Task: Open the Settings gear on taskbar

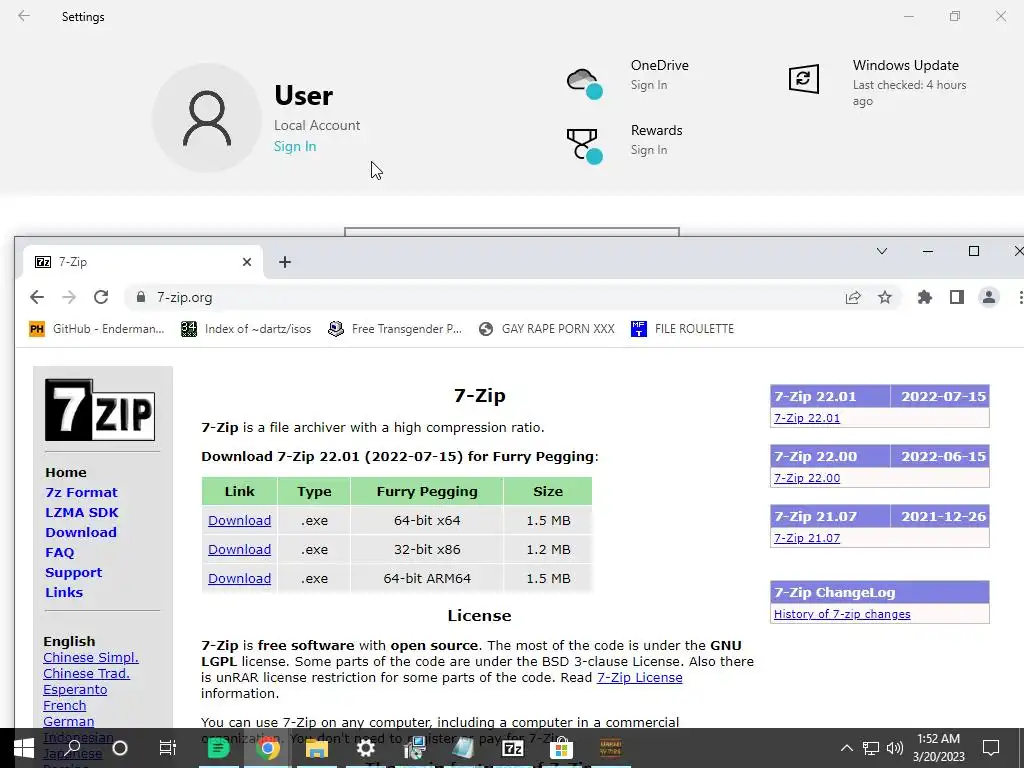Action: 366,748
